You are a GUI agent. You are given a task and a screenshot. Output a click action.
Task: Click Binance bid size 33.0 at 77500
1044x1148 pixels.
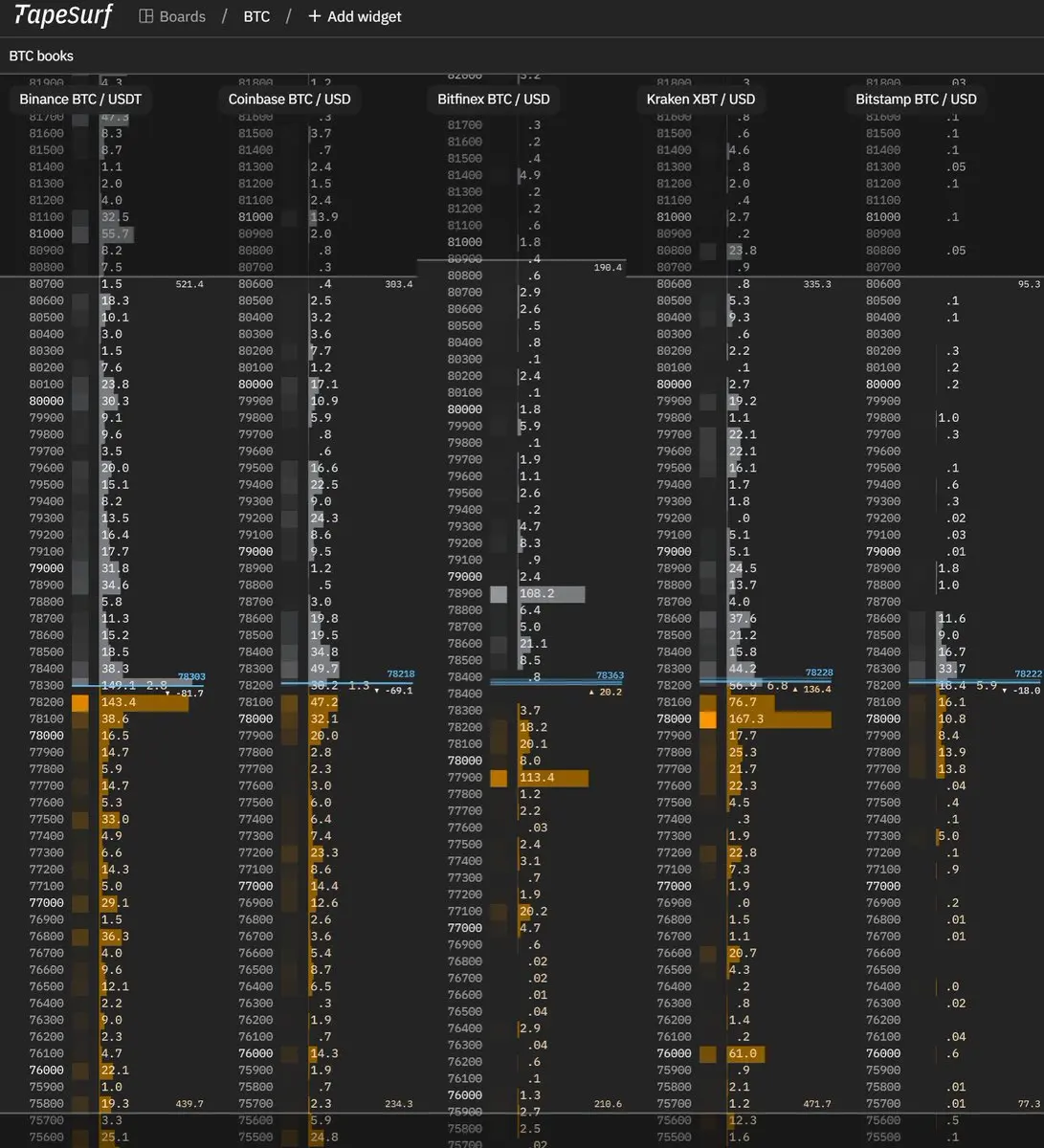coord(115,819)
